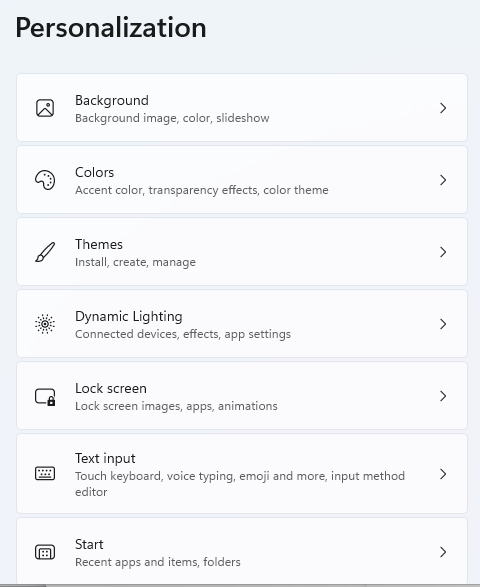Open Text input via its chevron
Viewport: 480px width, 587px height.
[x=443, y=474]
